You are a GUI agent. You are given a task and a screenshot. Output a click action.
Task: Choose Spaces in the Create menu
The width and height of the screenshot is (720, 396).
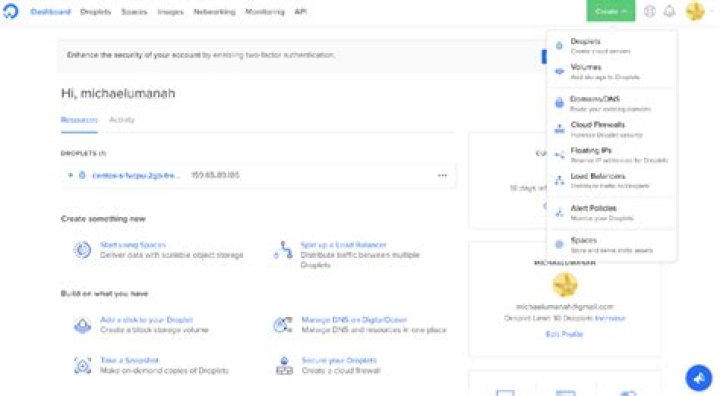[x=612, y=245]
